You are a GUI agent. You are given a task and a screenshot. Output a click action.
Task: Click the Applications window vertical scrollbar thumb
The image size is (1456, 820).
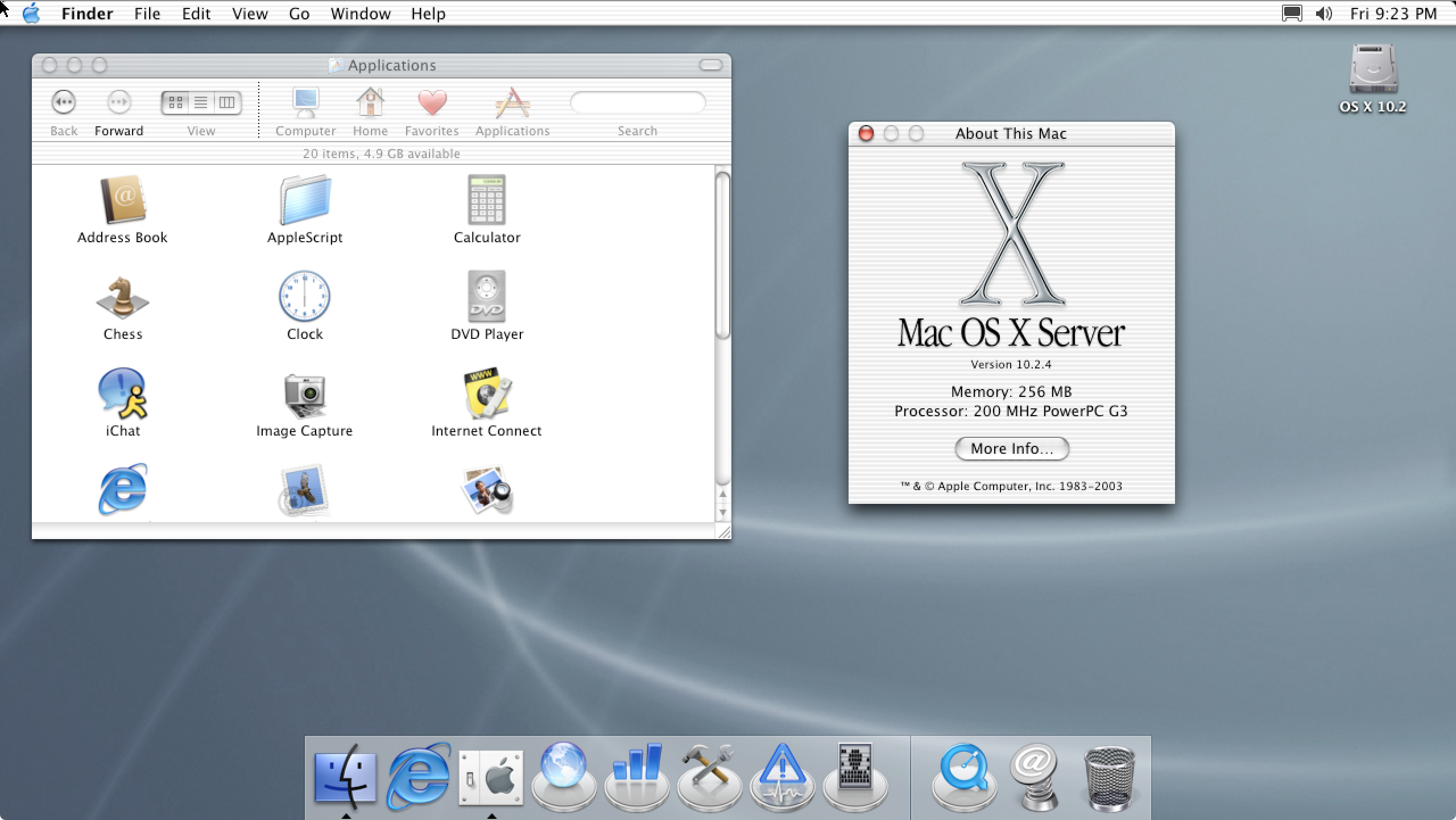click(x=722, y=255)
